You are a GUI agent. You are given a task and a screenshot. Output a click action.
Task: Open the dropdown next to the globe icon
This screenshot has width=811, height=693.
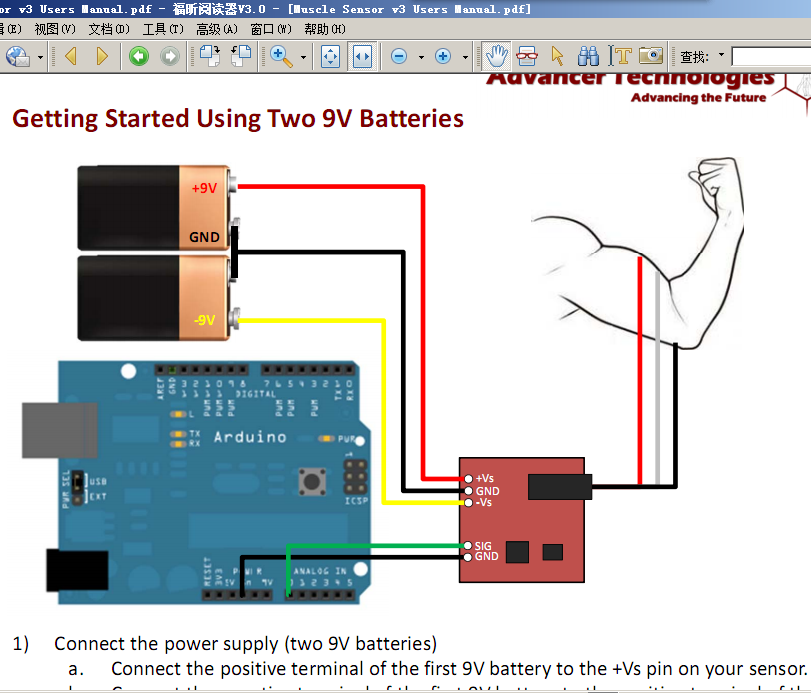(40, 57)
